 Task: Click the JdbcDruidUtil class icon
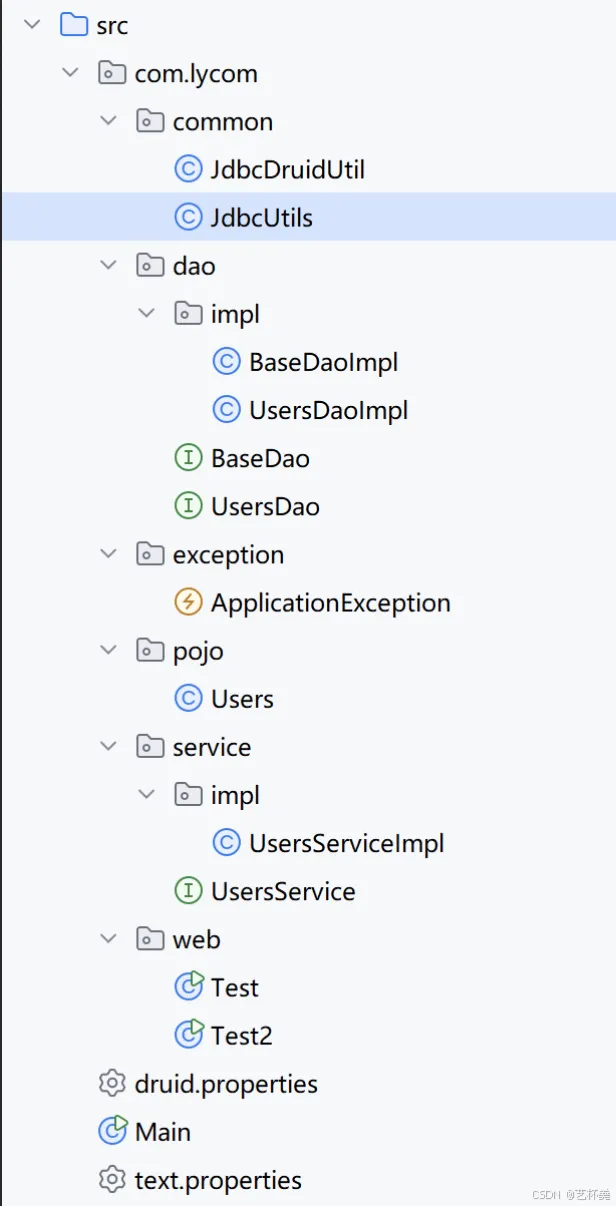tap(188, 169)
